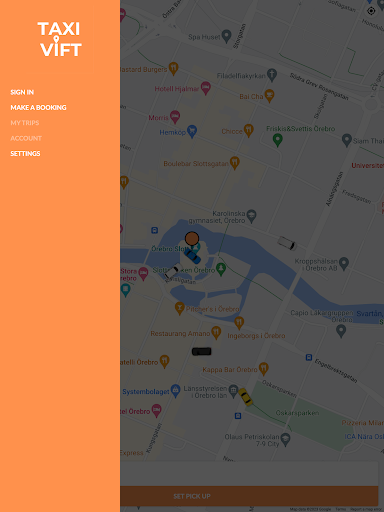Tap the Systembolaget shopping pin
Viewport: 384px width, 512px height.
(175, 391)
